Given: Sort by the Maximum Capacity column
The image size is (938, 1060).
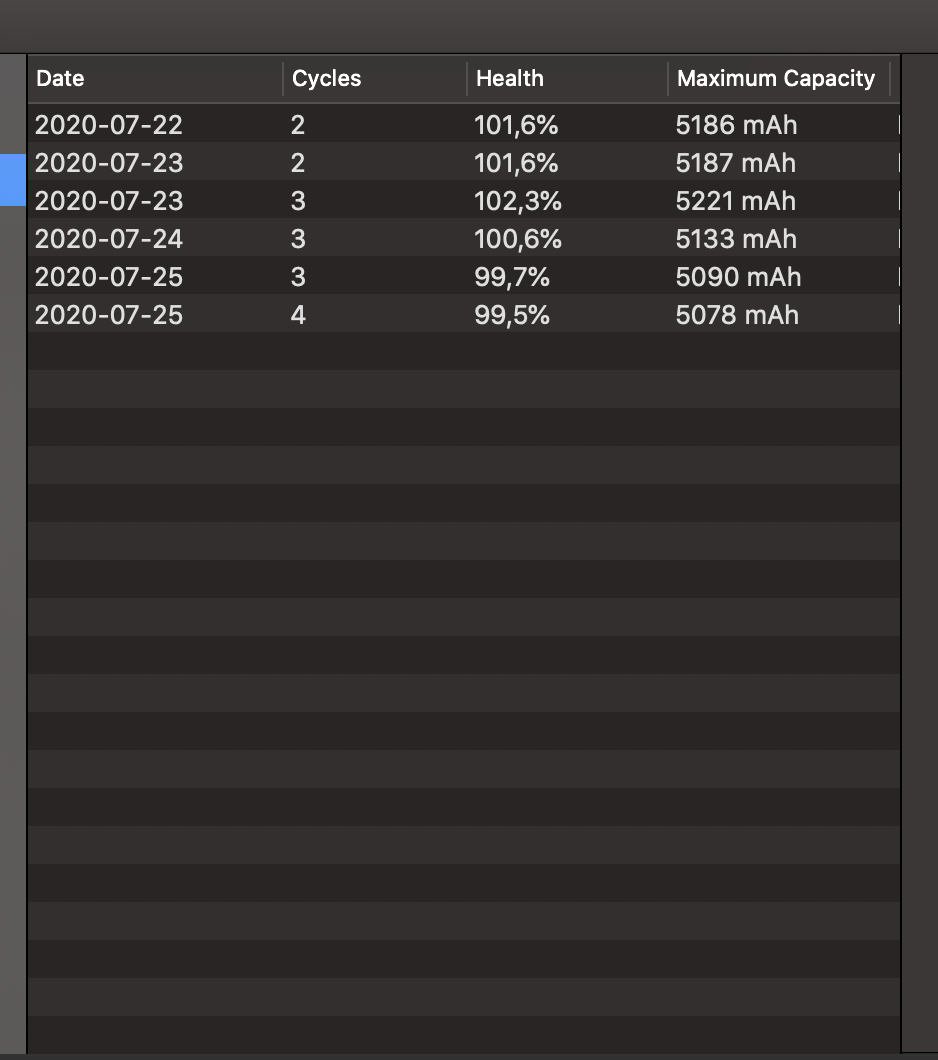Looking at the screenshot, I should (x=776, y=78).
